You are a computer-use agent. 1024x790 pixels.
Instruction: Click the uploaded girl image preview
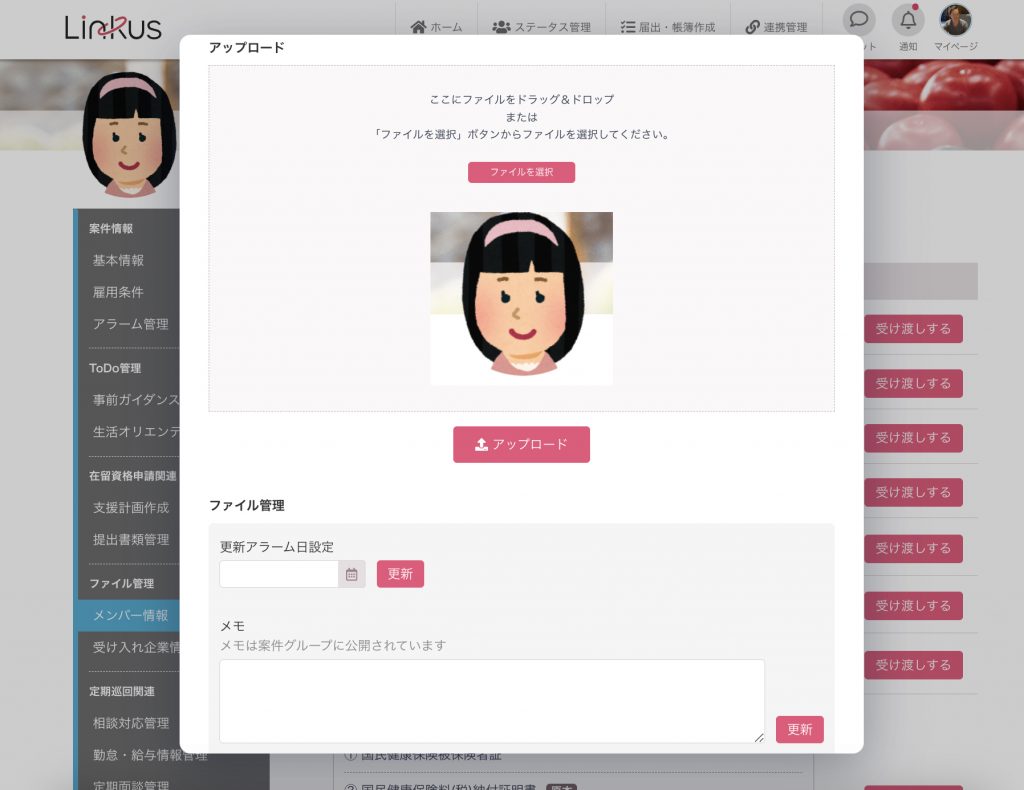[521, 298]
